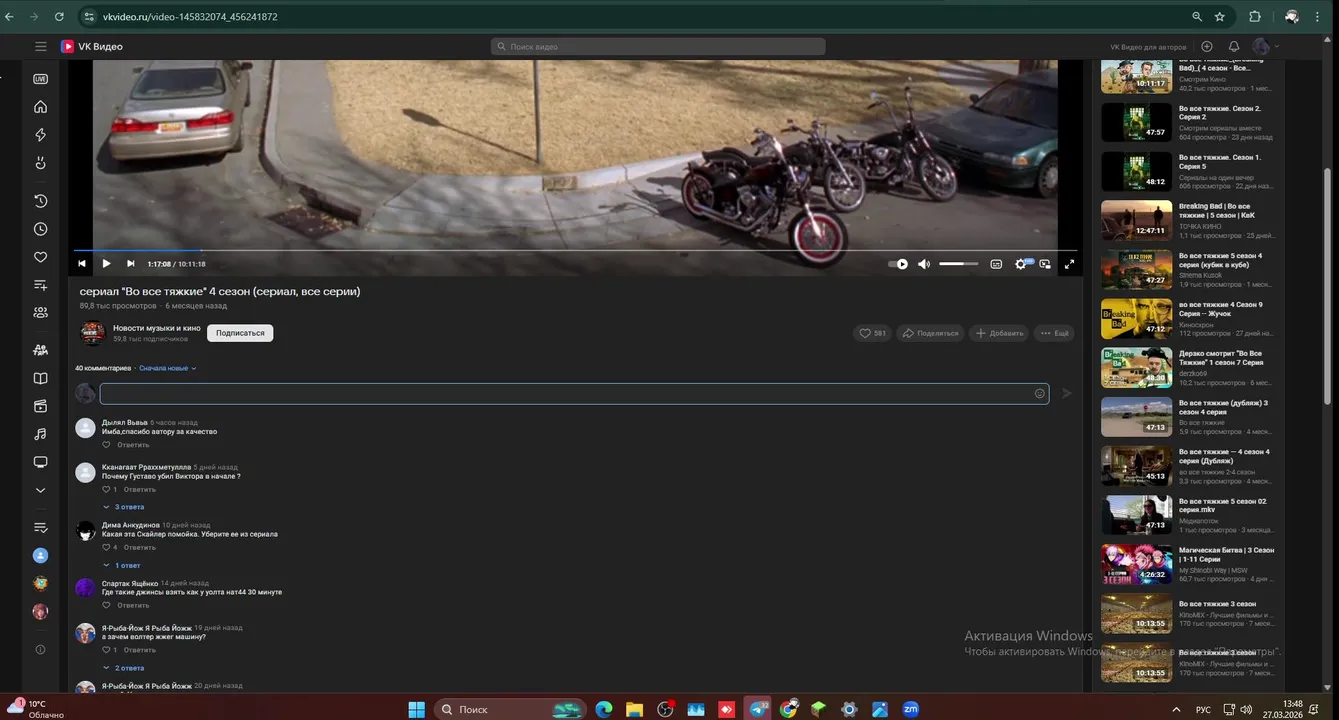
Task: Enter fullscreen mode in the player
Action: (1069, 264)
